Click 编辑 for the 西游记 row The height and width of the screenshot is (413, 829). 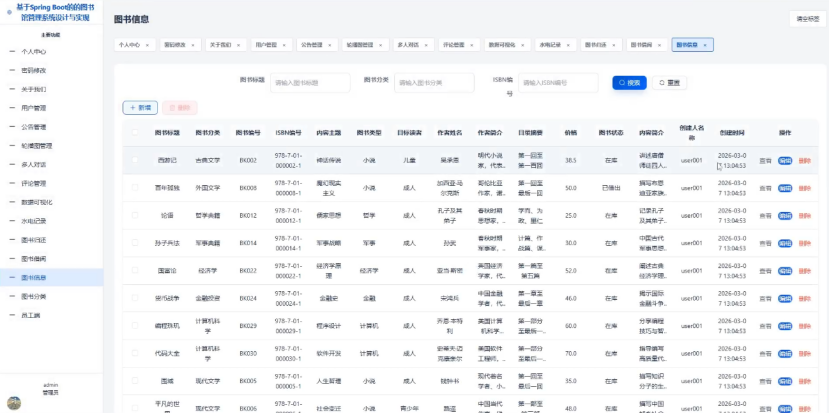[785, 160]
